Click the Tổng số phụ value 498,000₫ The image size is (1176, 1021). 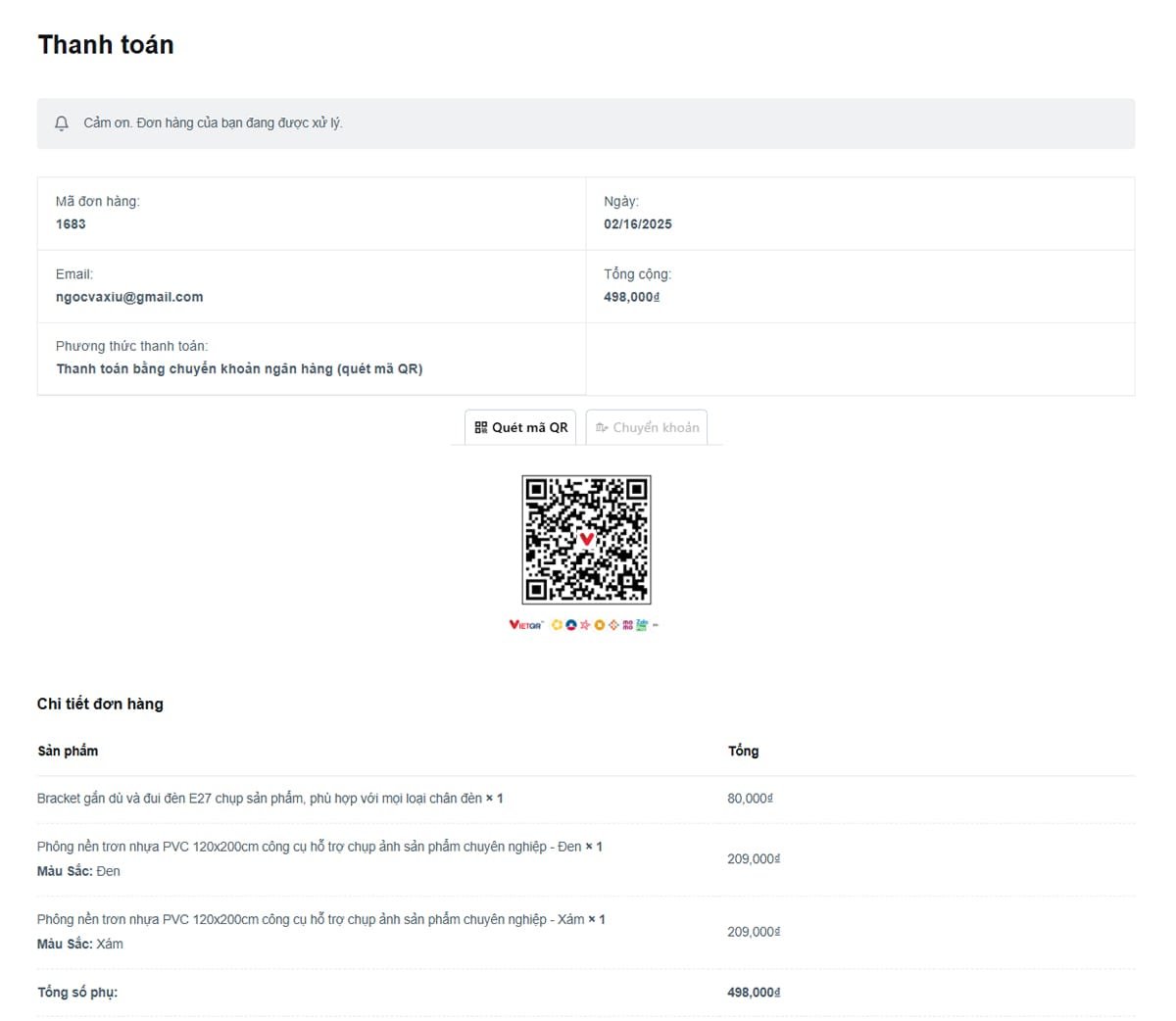click(x=754, y=993)
